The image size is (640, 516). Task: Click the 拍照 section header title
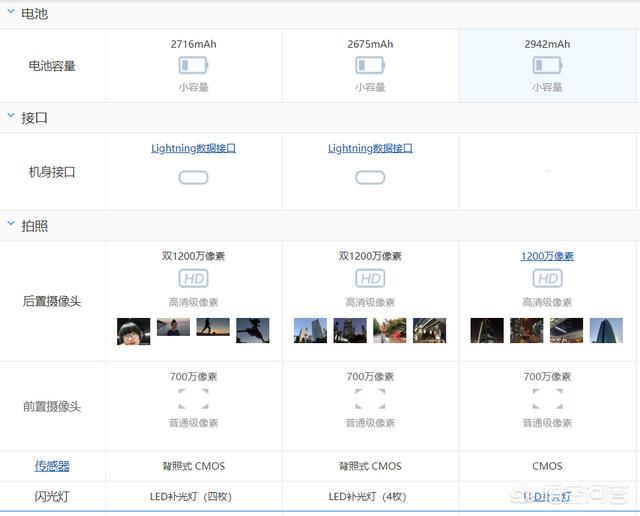34,226
